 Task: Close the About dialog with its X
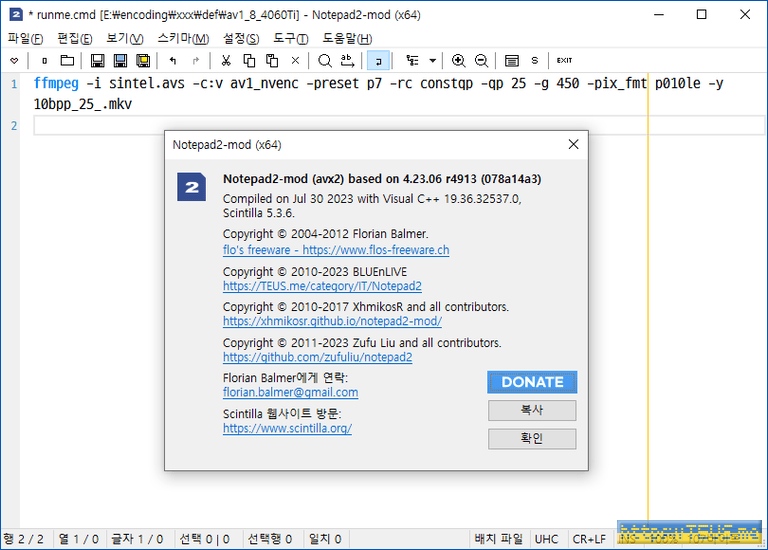pyautogui.click(x=573, y=144)
